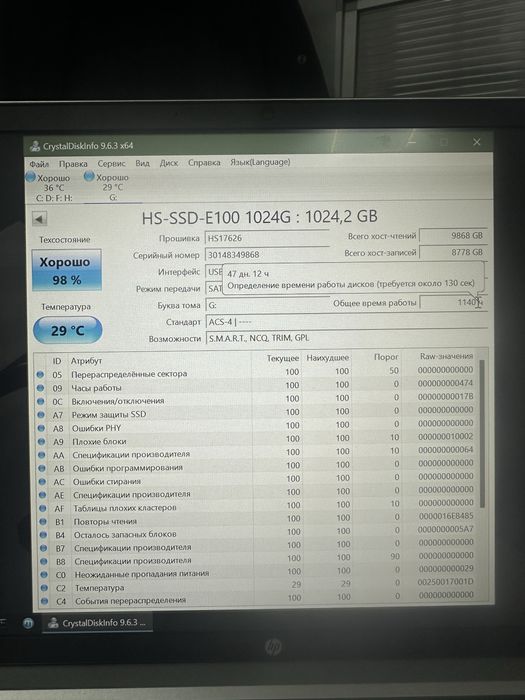The width and height of the screenshot is (525, 700).
Task: Click status dot for attribute AE
Action: coord(42,495)
